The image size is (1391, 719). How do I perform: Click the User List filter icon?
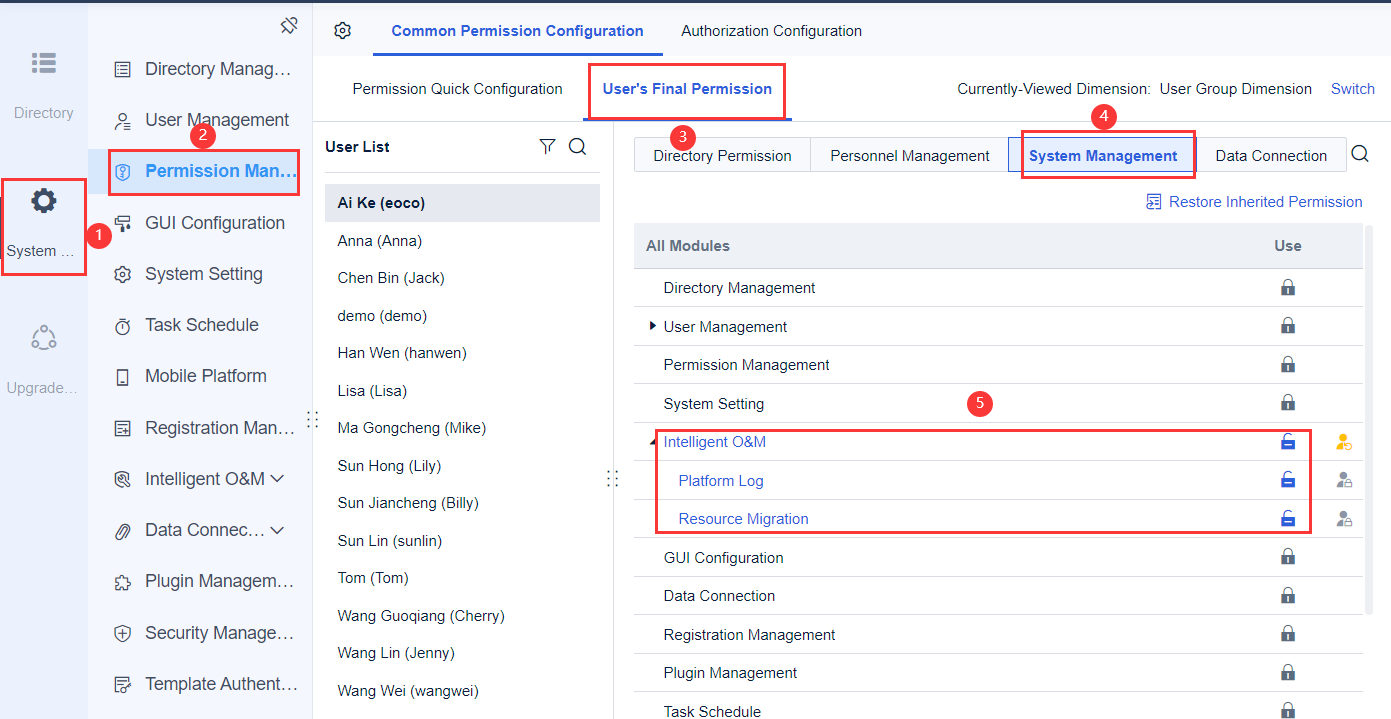pos(547,147)
